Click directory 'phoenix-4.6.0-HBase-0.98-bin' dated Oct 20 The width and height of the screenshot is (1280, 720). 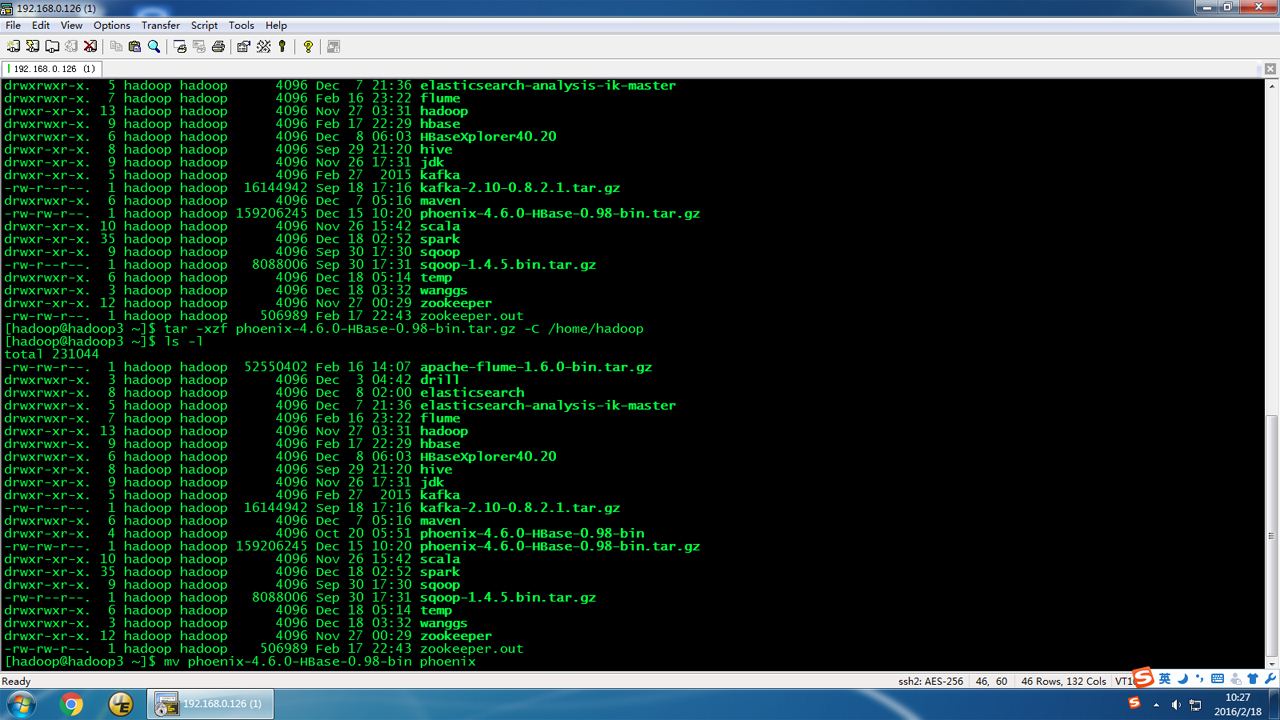(x=532, y=534)
